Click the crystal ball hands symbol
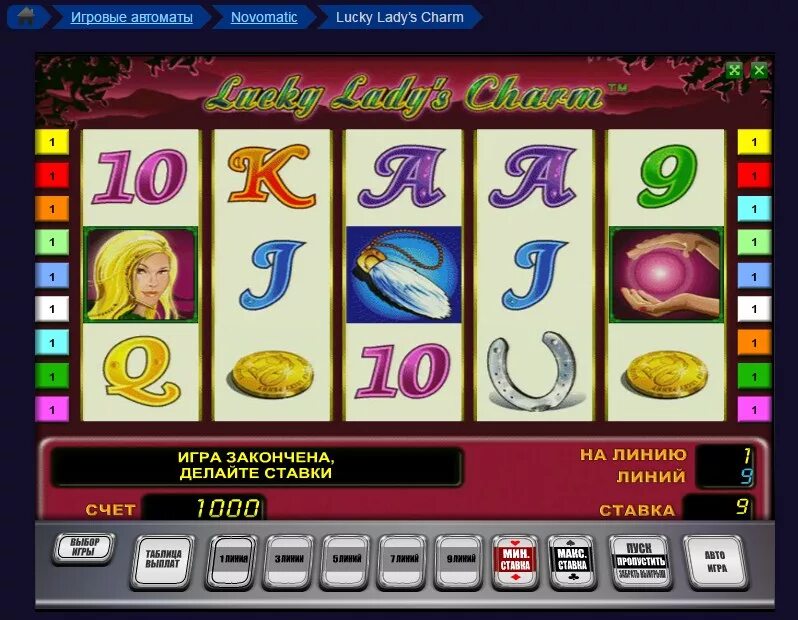The width and height of the screenshot is (798, 620). [x=666, y=275]
